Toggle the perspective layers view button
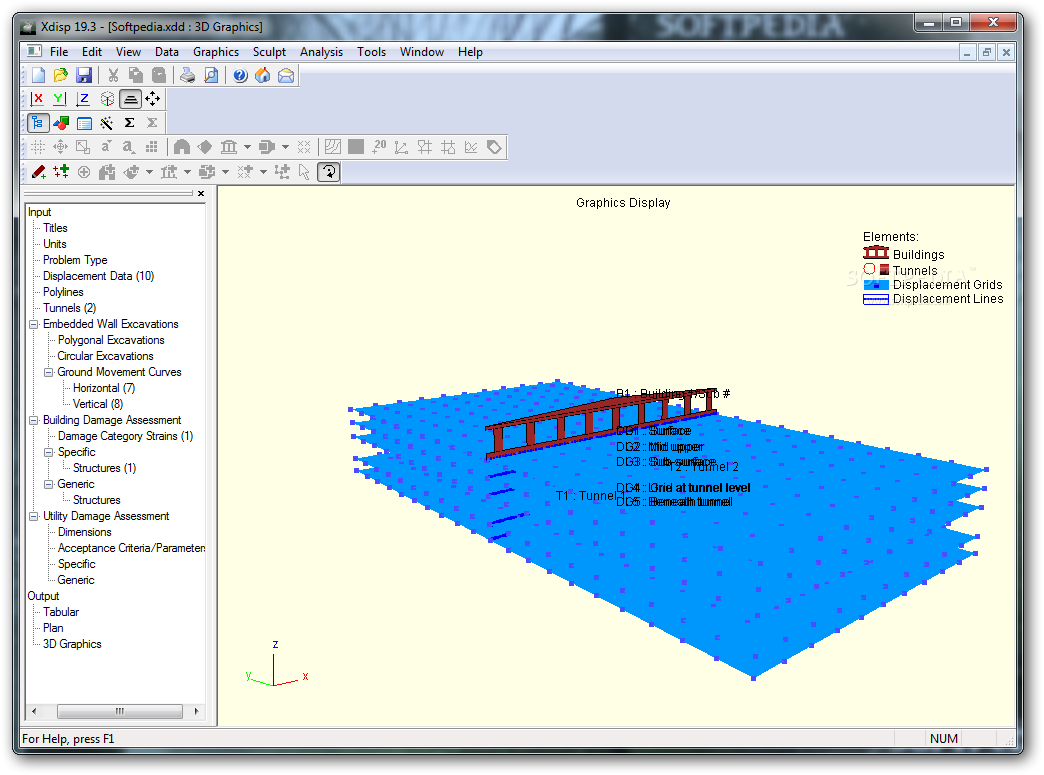This screenshot has width=1044, height=775. pyautogui.click(x=130, y=99)
